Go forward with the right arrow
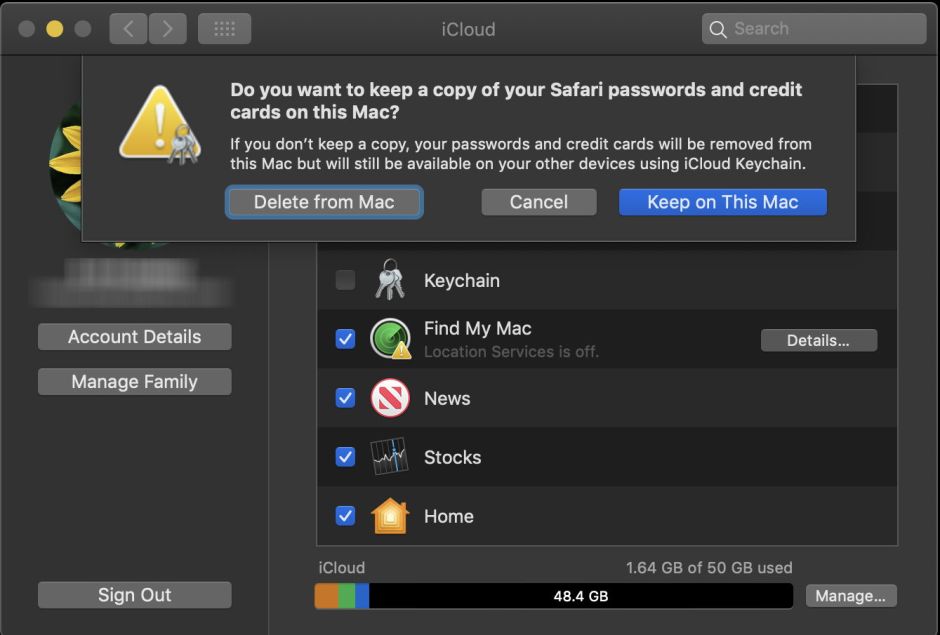940x635 pixels. coord(168,29)
